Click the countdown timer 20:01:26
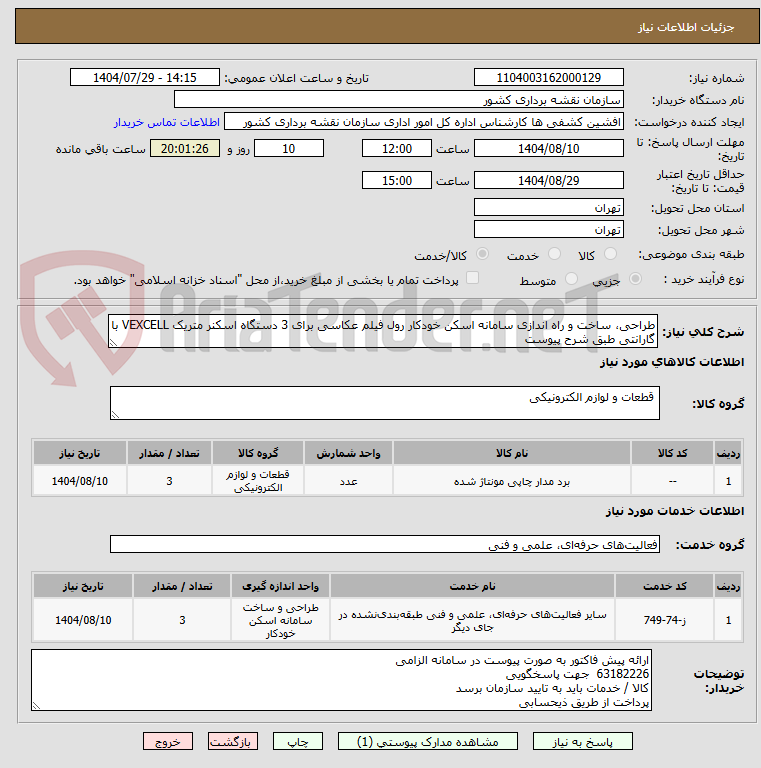The width and height of the screenshot is (761, 768). (185, 148)
